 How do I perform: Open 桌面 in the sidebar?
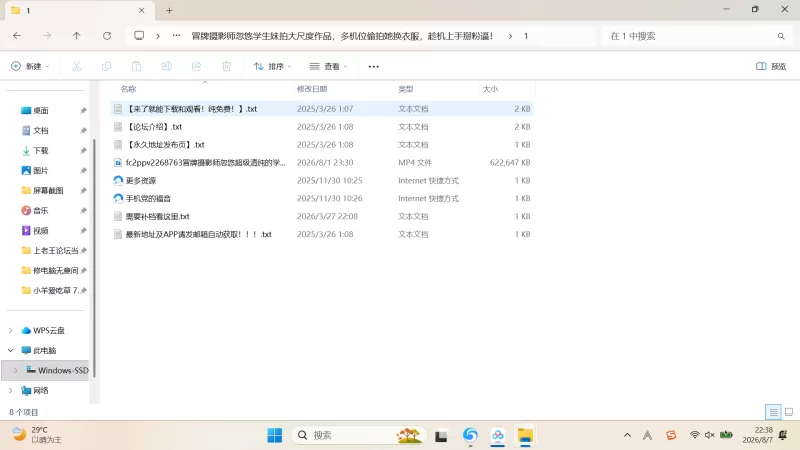pyautogui.click(x=41, y=111)
